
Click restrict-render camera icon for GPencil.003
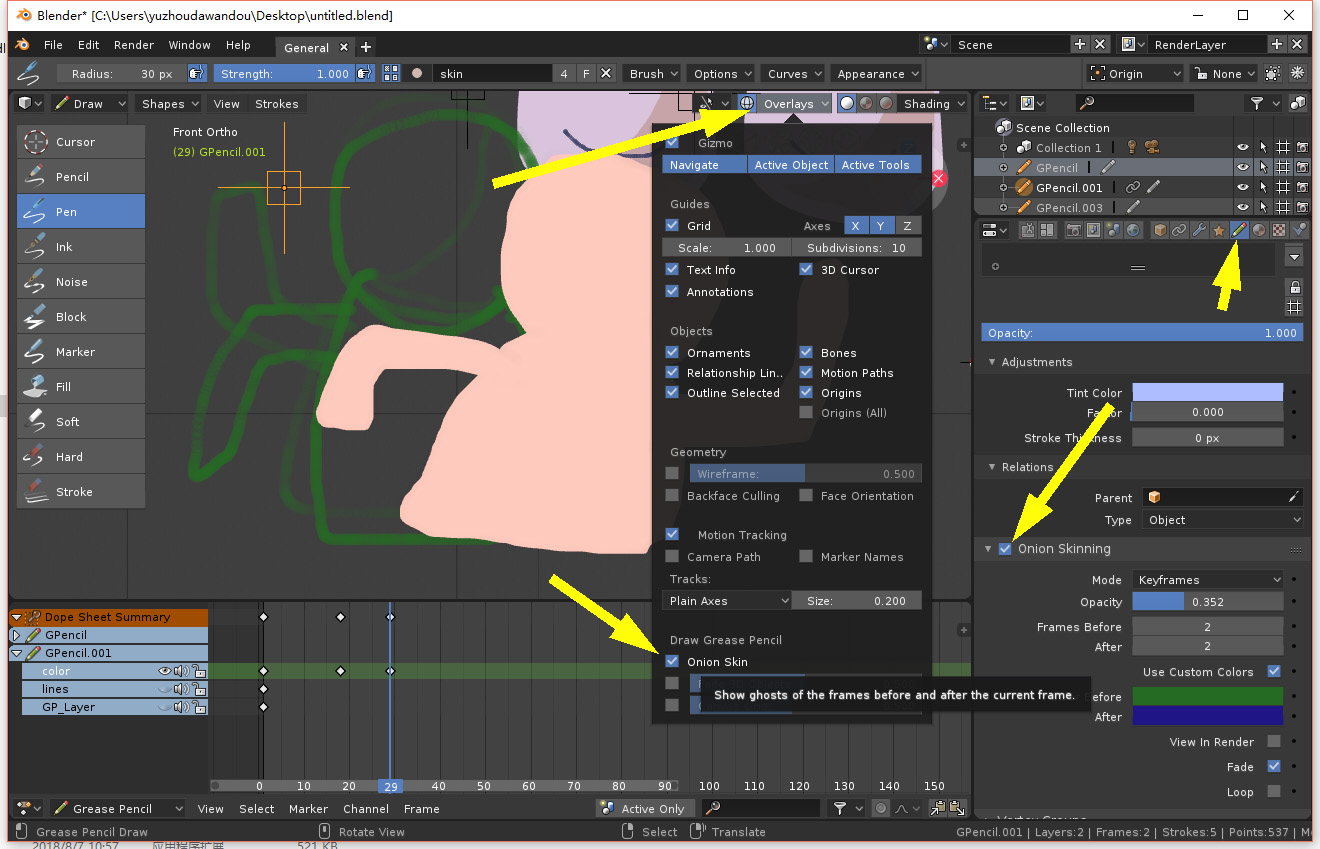point(1302,207)
